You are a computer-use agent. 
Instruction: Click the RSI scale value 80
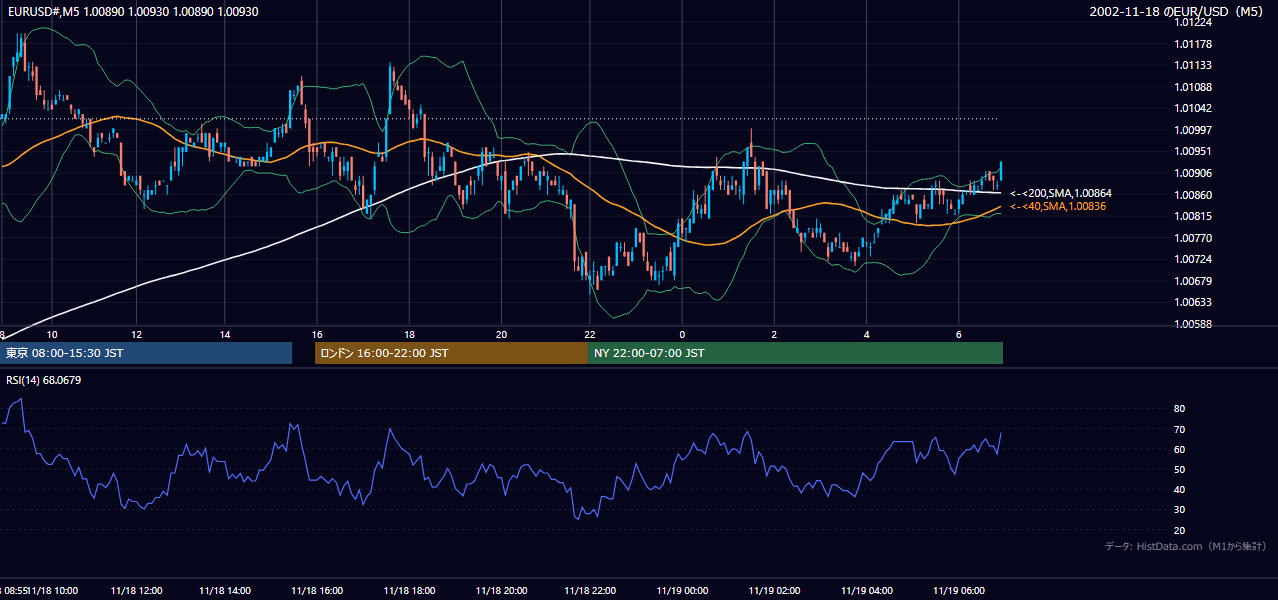click(x=1179, y=409)
